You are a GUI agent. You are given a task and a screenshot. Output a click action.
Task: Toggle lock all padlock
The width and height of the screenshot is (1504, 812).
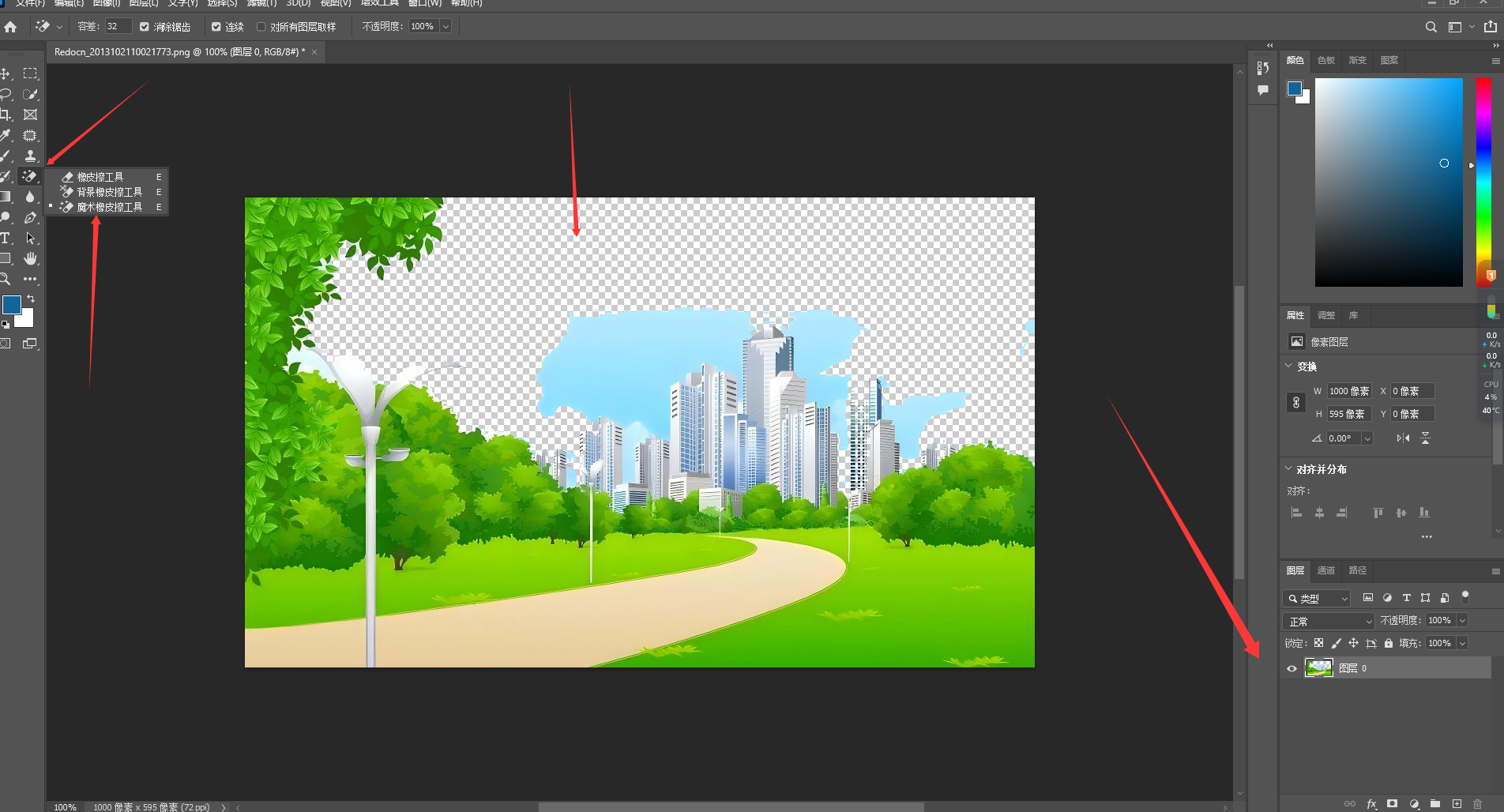click(1389, 643)
